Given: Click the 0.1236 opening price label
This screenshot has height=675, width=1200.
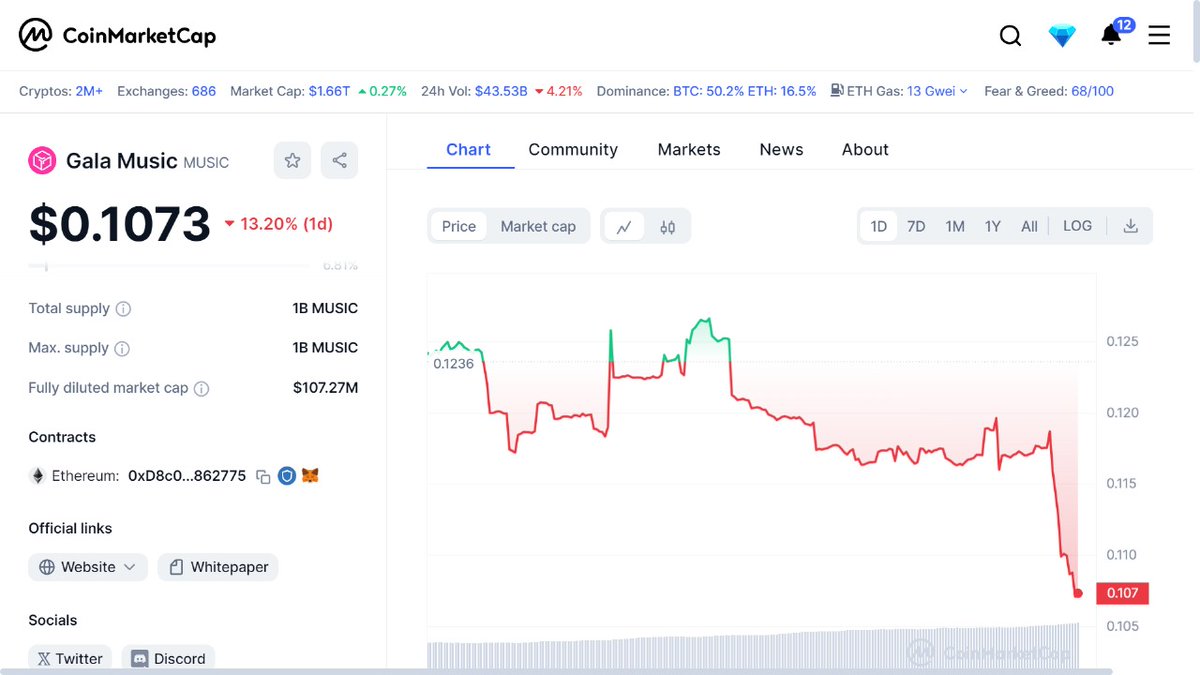Looking at the screenshot, I should point(453,364).
